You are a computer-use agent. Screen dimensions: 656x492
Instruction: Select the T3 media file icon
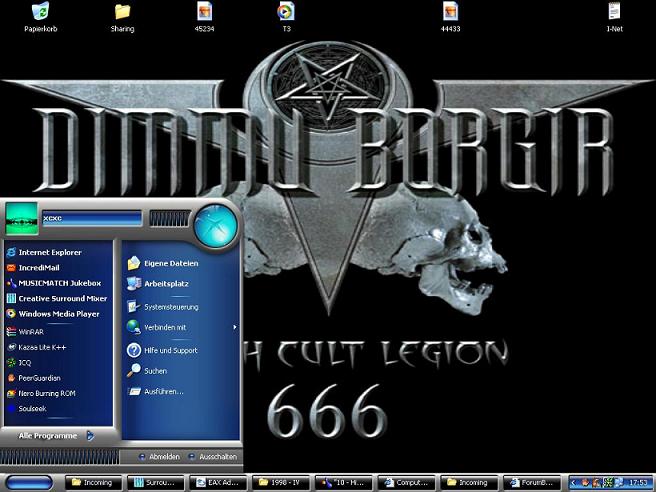coord(286,17)
